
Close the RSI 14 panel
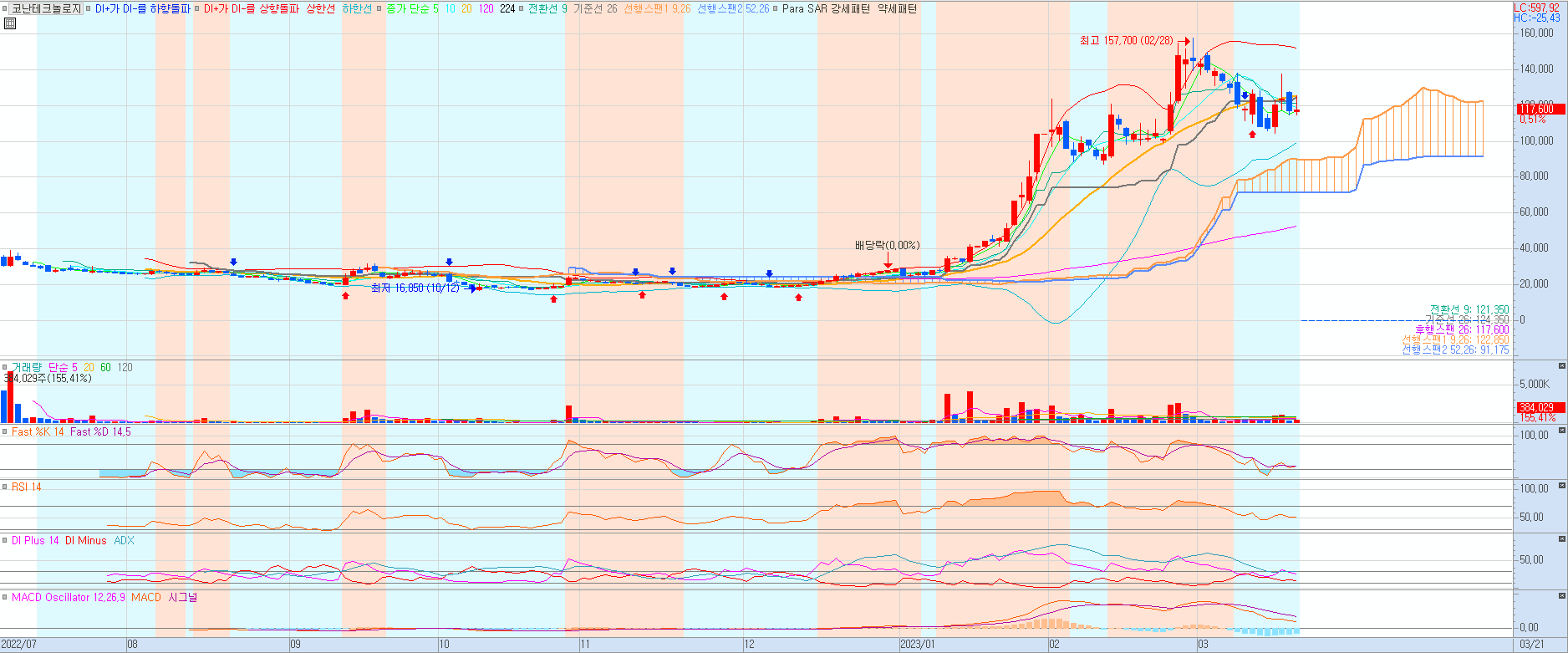click(1561, 485)
